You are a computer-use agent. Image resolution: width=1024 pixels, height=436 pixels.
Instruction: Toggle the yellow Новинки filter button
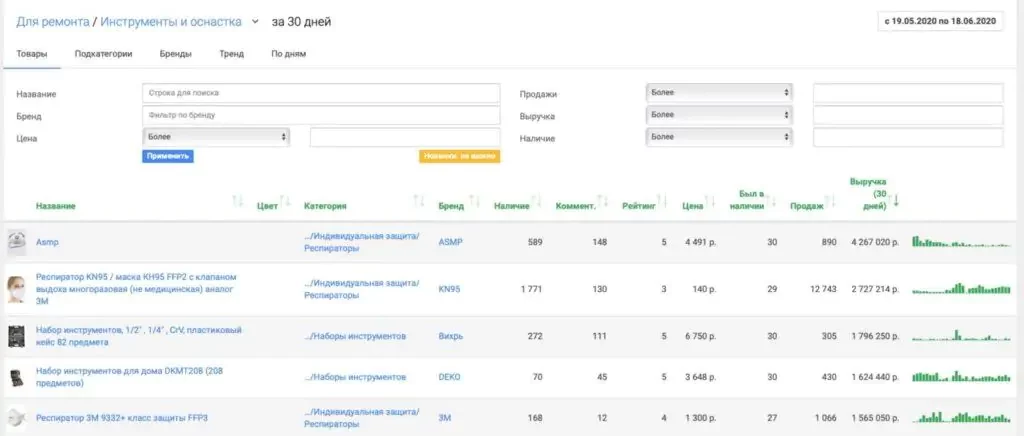459,156
